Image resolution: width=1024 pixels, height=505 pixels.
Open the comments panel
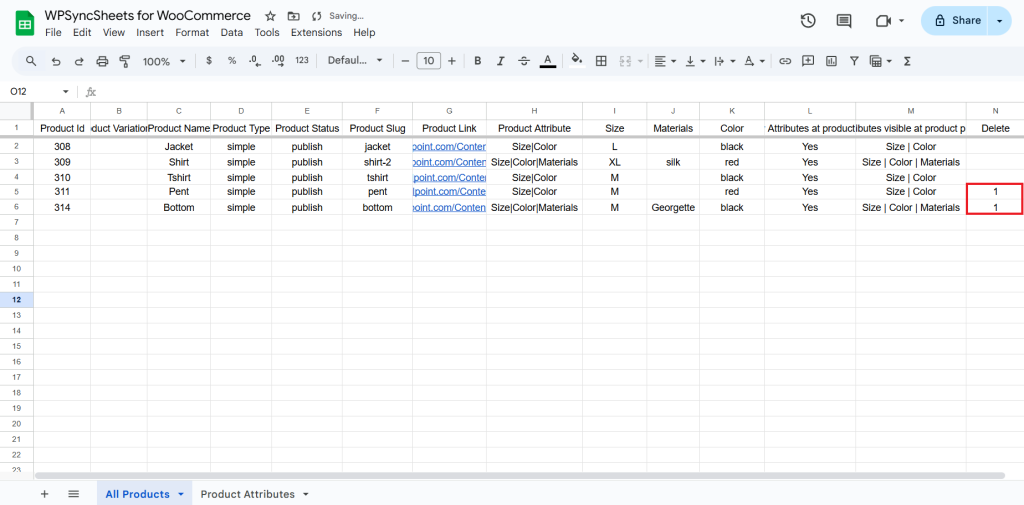pyautogui.click(x=844, y=20)
